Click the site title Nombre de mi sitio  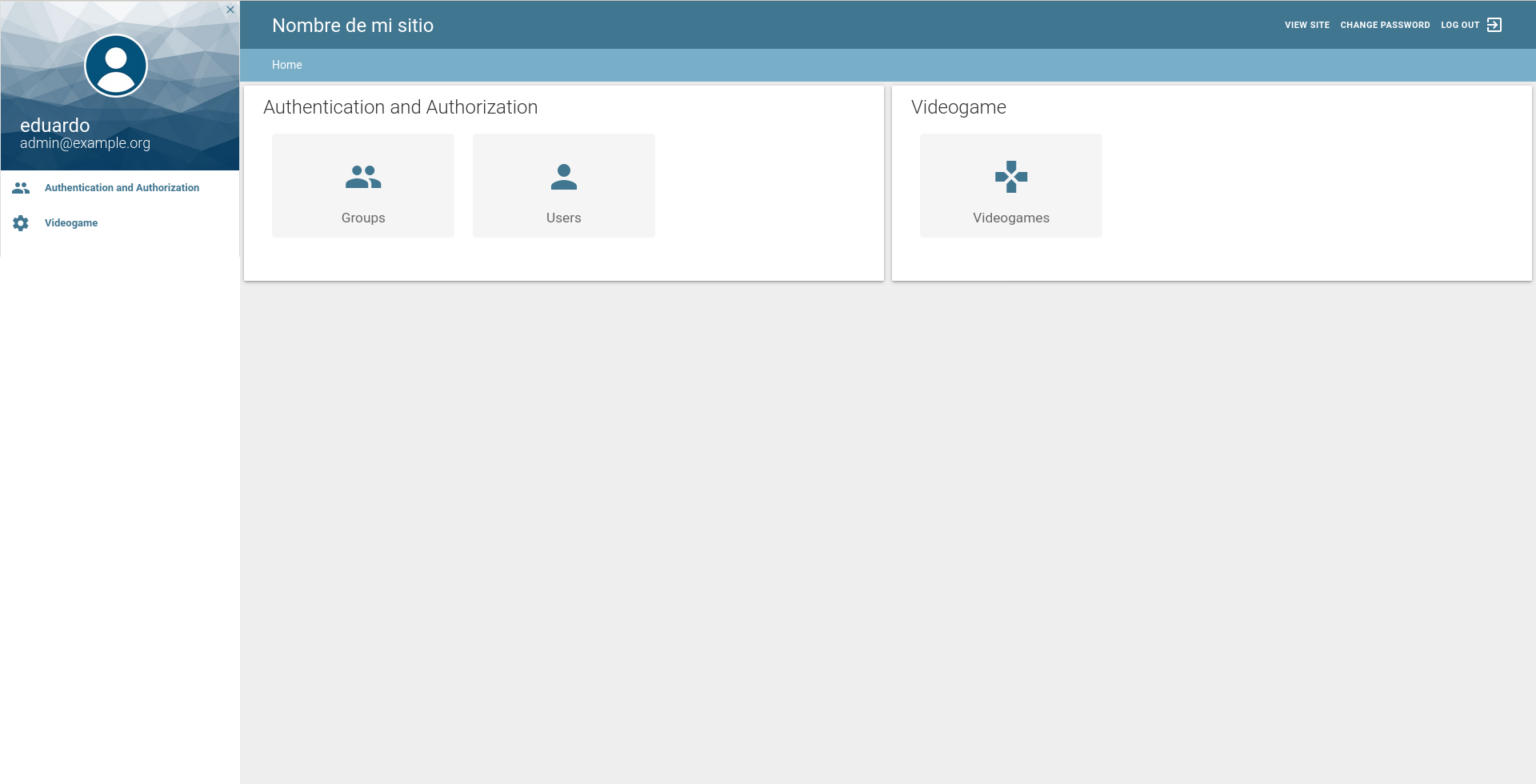[353, 26]
